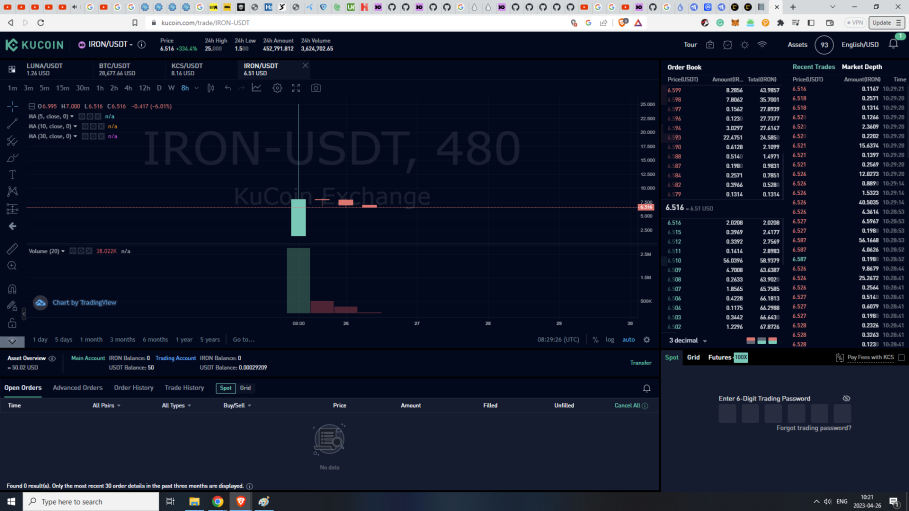Open the calendar icon next to Tour
Viewport: 909px width, 511px height.
[710, 45]
